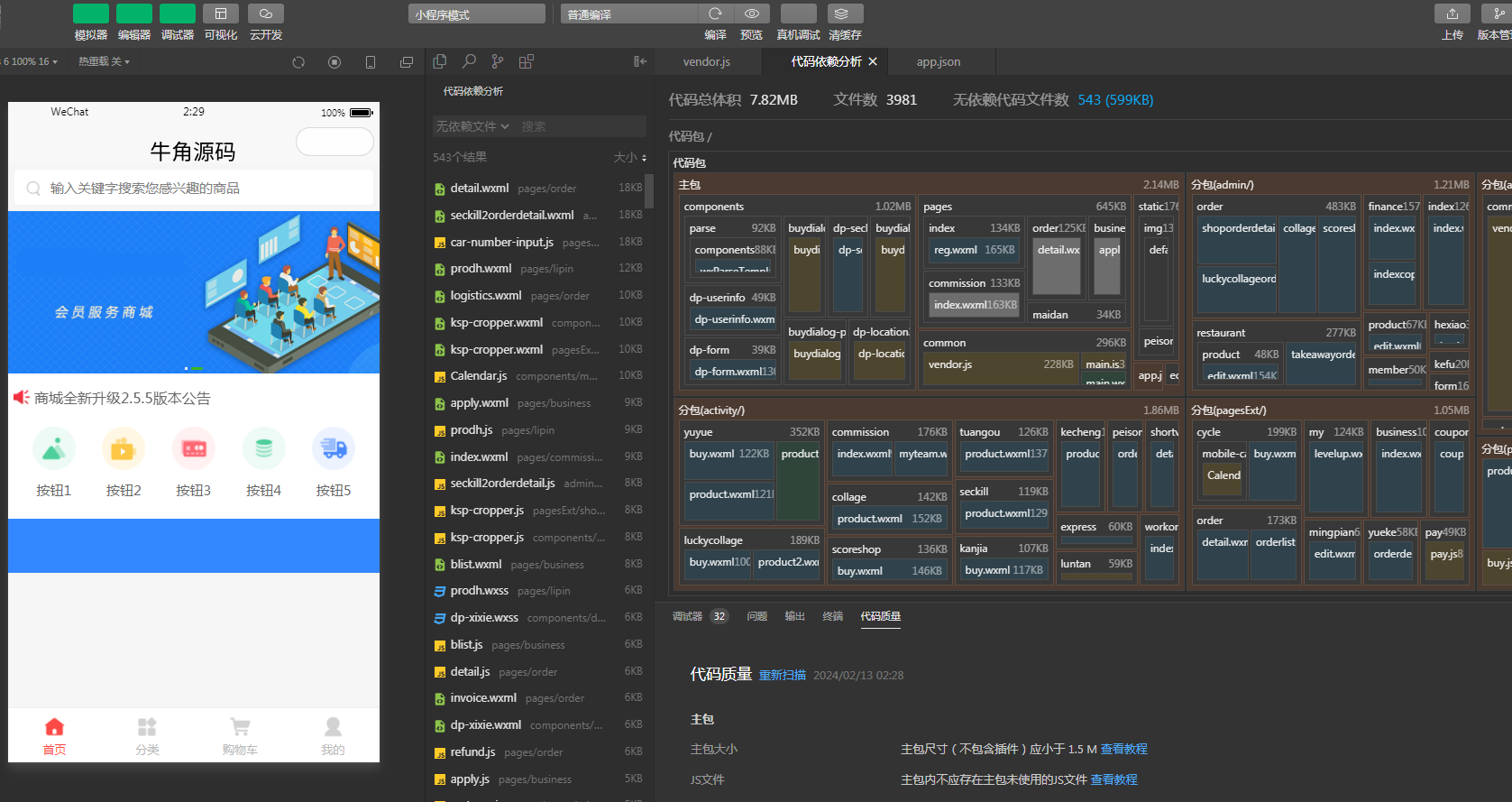
Task: Switch to the 输出 bottom tab
Action: [795, 616]
